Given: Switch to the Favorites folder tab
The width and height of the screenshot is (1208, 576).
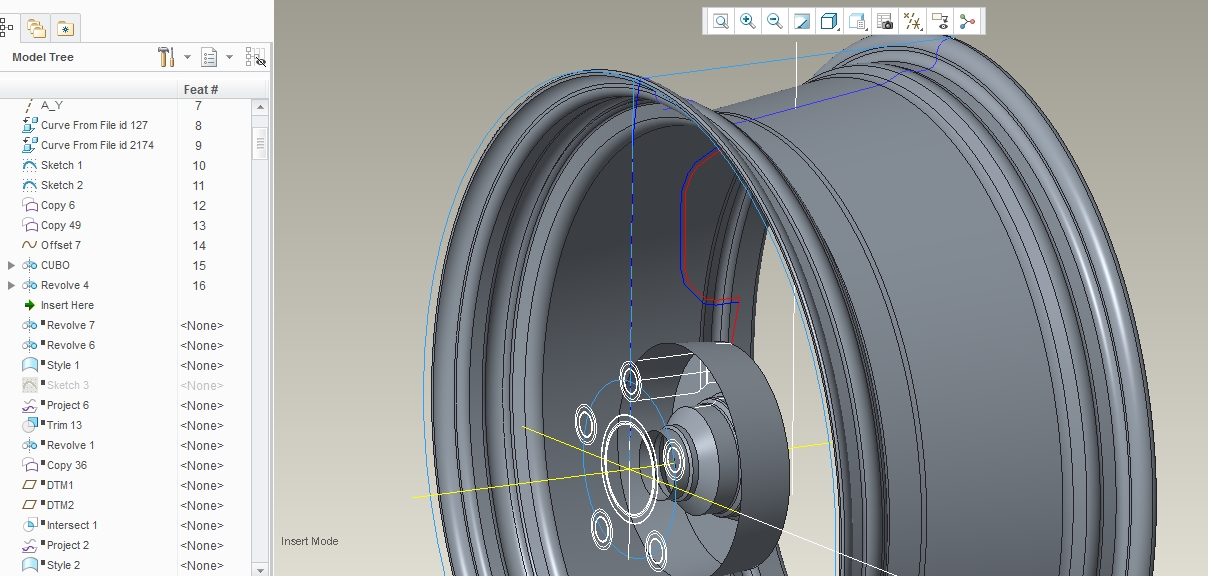Looking at the screenshot, I should point(65,28).
